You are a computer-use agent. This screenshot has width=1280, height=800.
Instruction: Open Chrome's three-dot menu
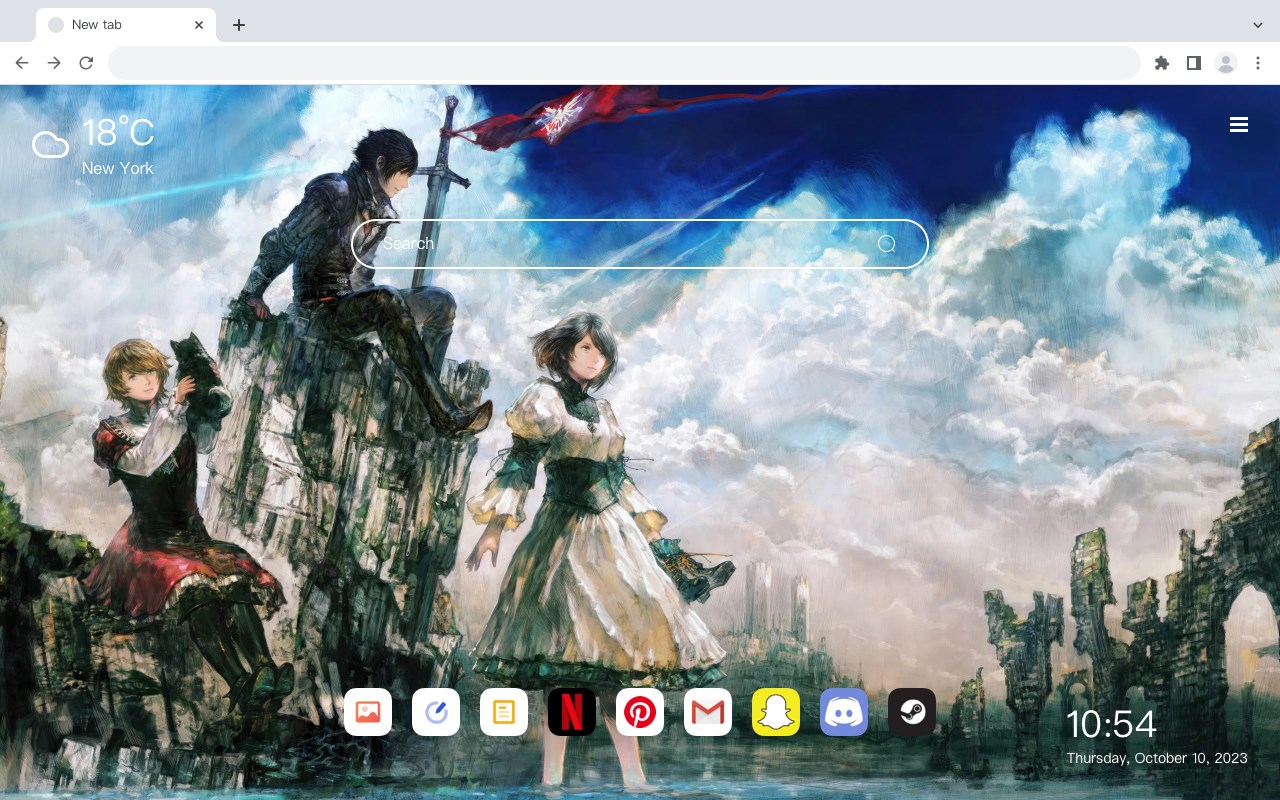(x=1258, y=63)
